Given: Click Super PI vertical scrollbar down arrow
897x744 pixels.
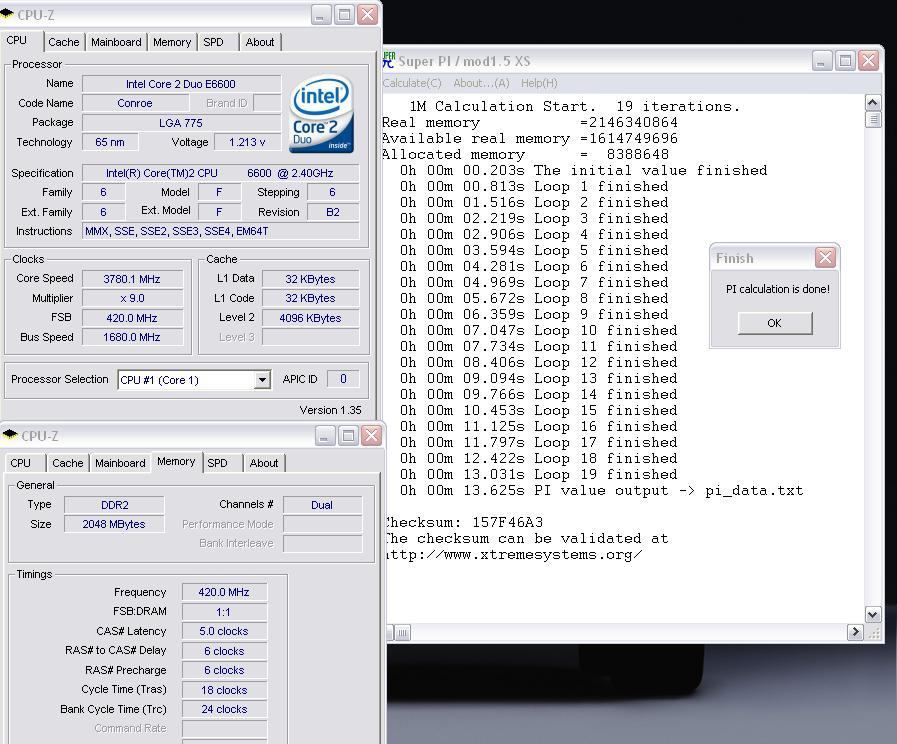Looking at the screenshot, I should pos(872,615).
